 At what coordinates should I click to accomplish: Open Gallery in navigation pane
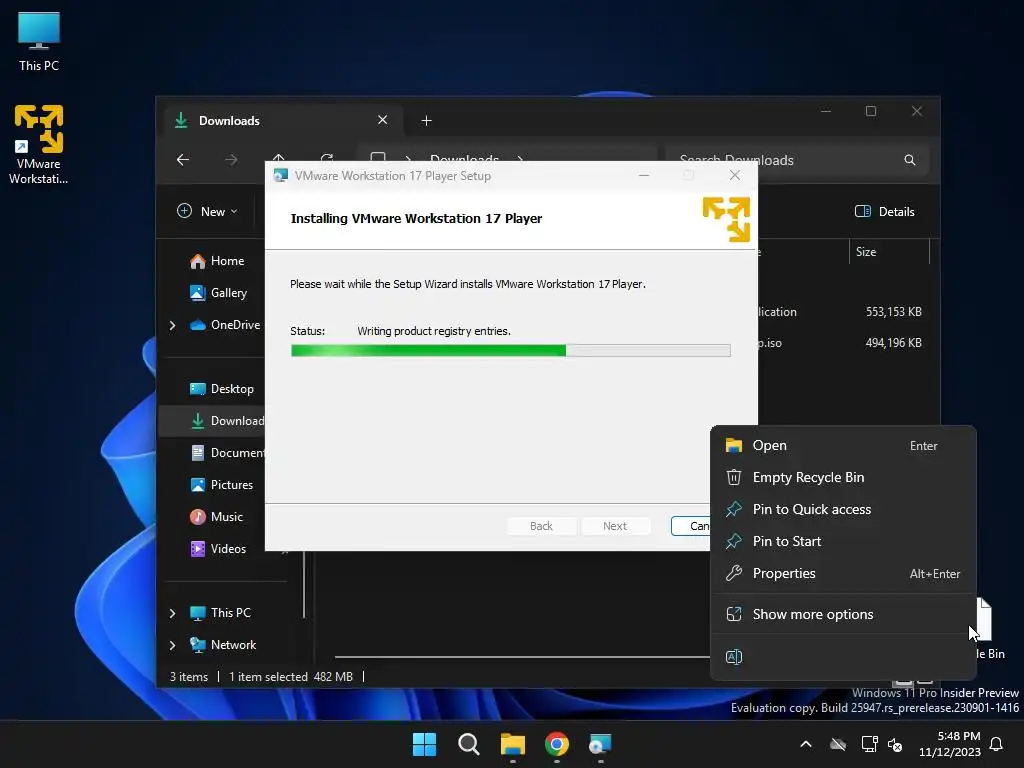tap(218, 293)
